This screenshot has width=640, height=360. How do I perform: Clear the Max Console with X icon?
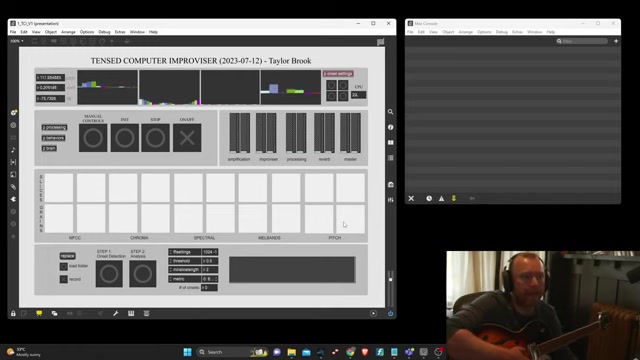(411, 198)
